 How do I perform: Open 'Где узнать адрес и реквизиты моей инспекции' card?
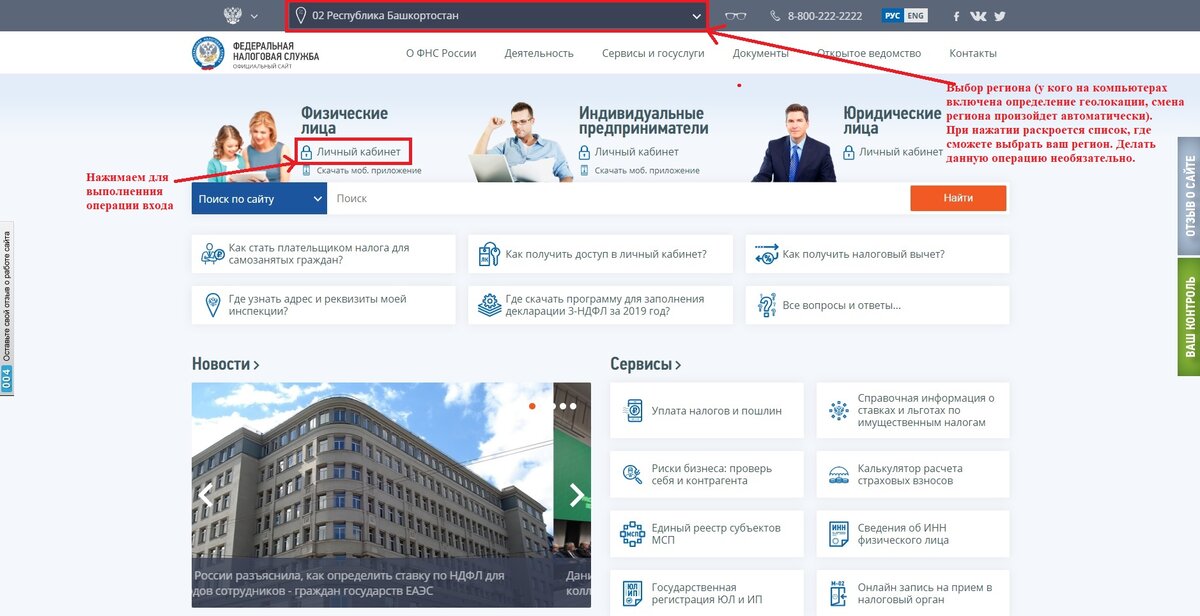click(x=323, y=305)
